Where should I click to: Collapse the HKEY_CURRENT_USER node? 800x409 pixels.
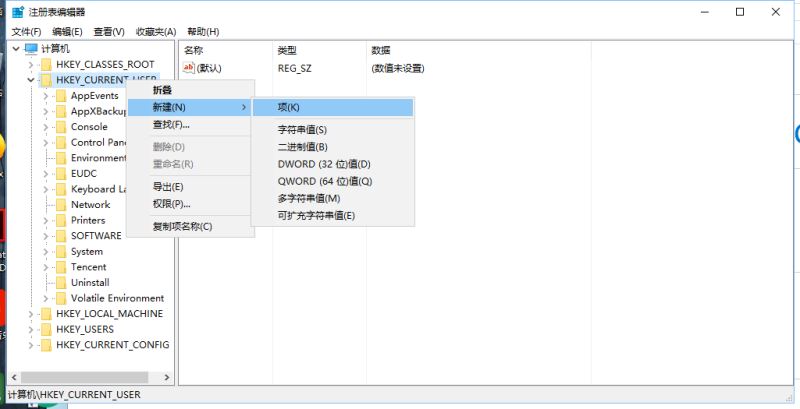coord(31,80)
